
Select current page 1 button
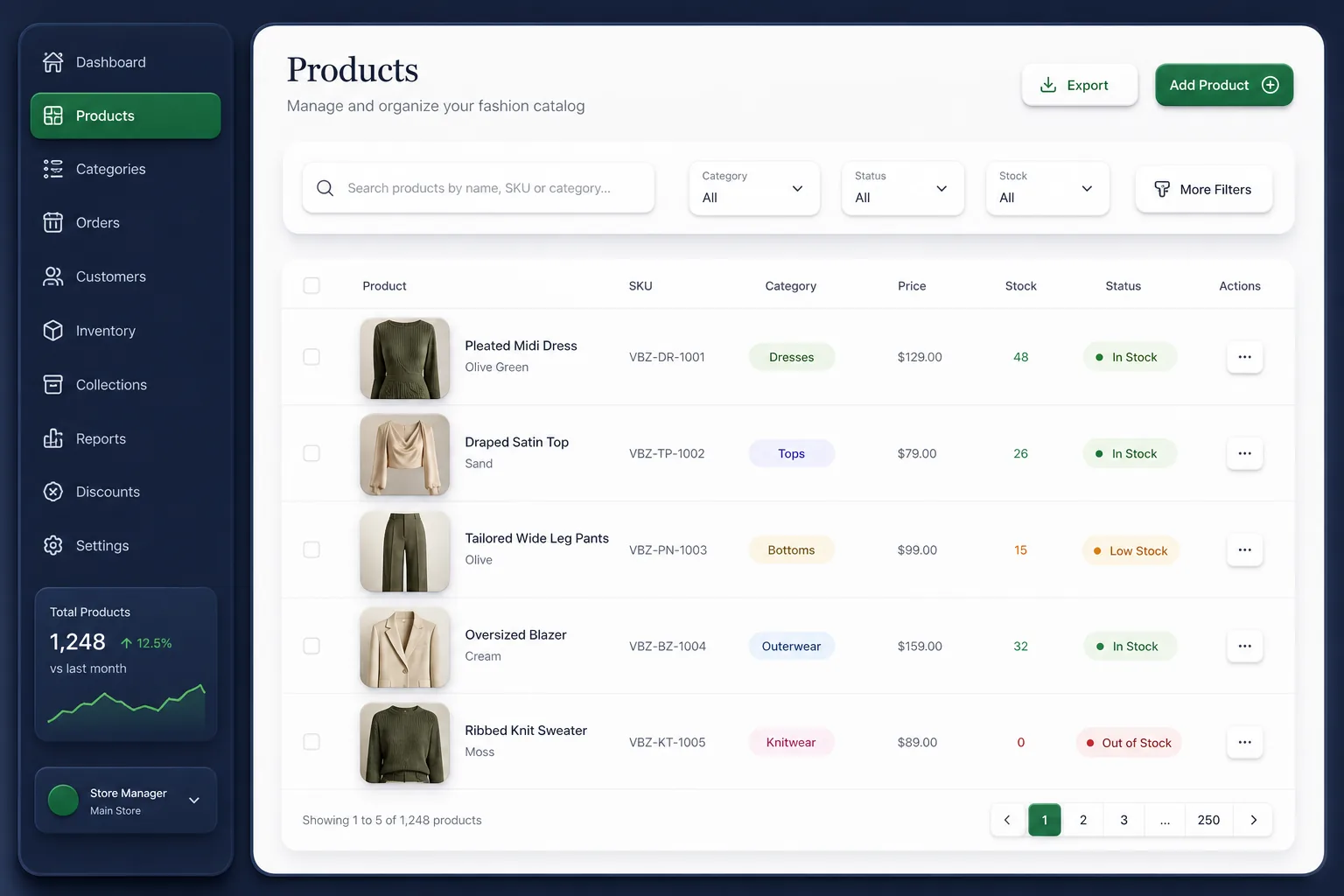[x=1045, y=820]
